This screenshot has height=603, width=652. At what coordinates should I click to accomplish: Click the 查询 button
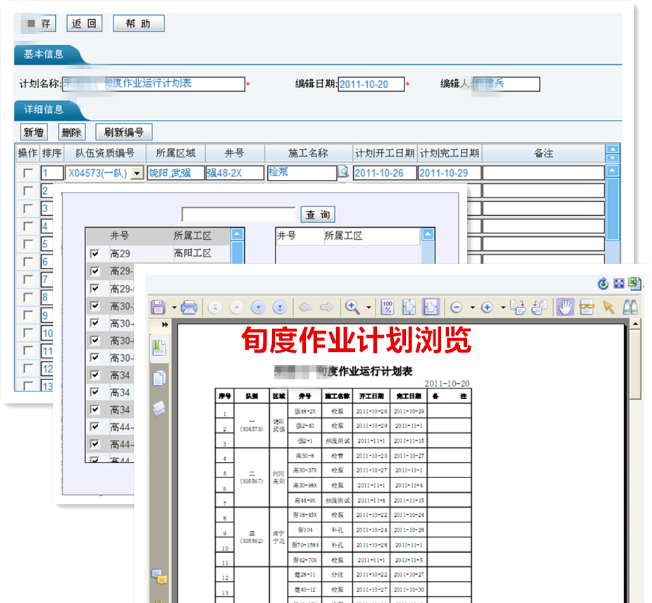(x=318, y=215)
